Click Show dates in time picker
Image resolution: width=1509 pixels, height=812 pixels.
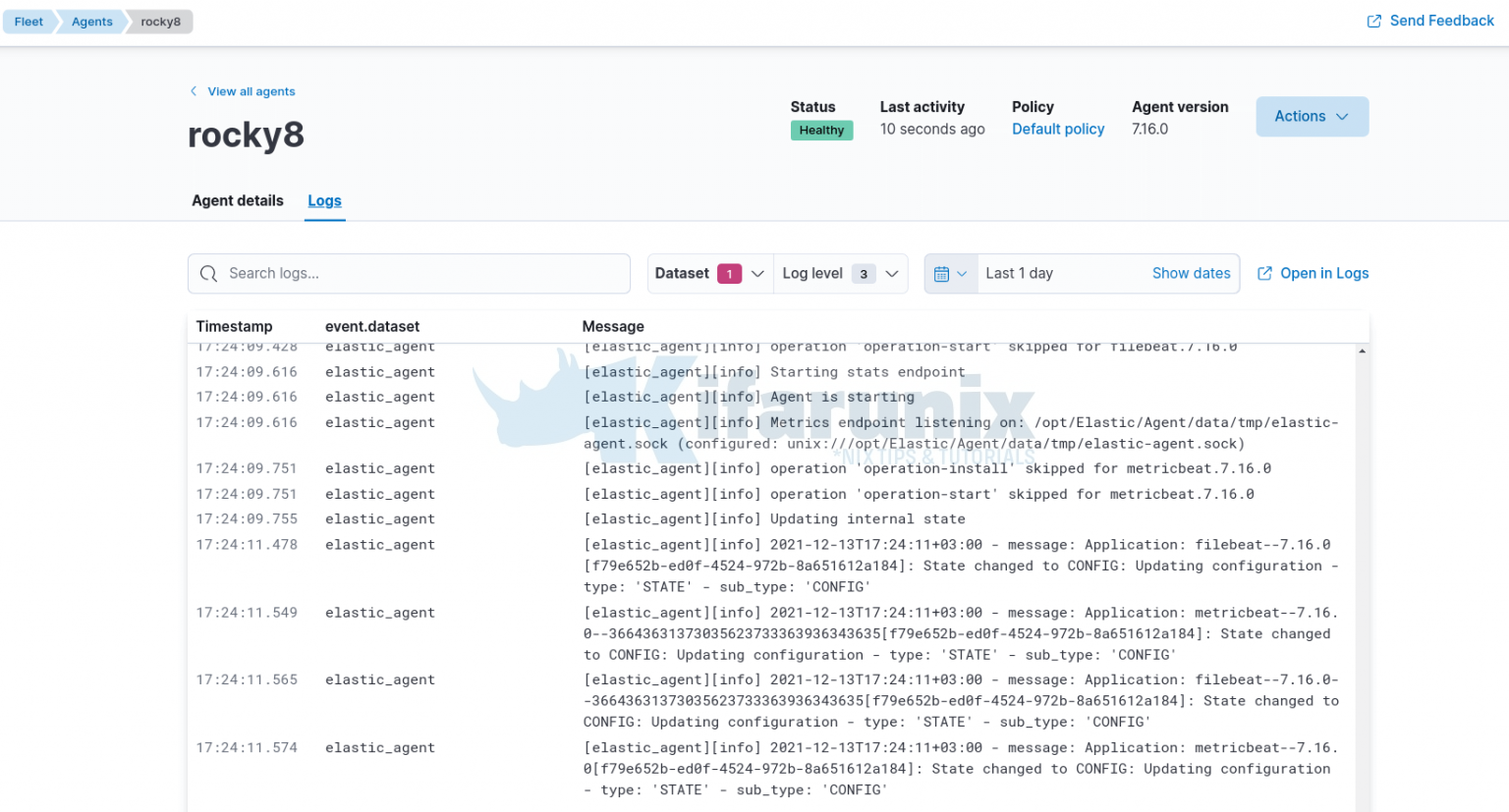(1191, 274)
